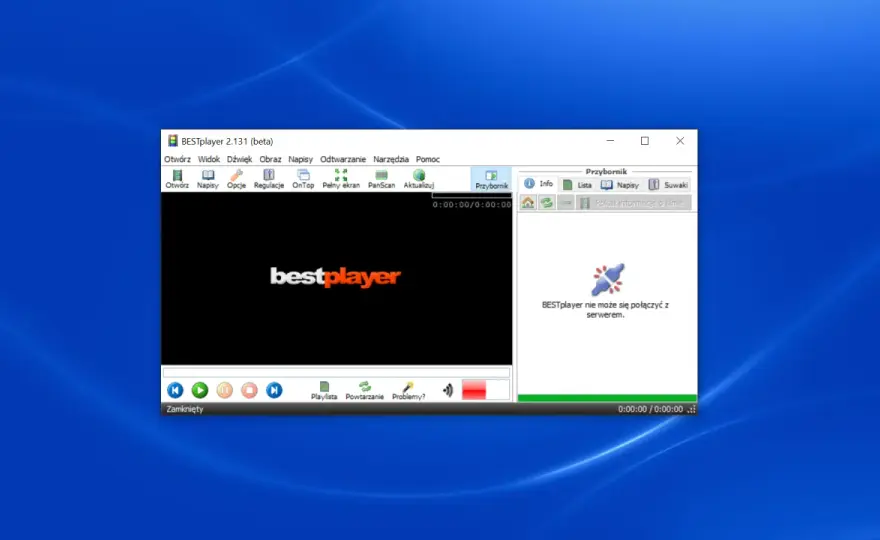880x540 pixels.
Task: Click the greyed film information button
Action: coord(634,203)
